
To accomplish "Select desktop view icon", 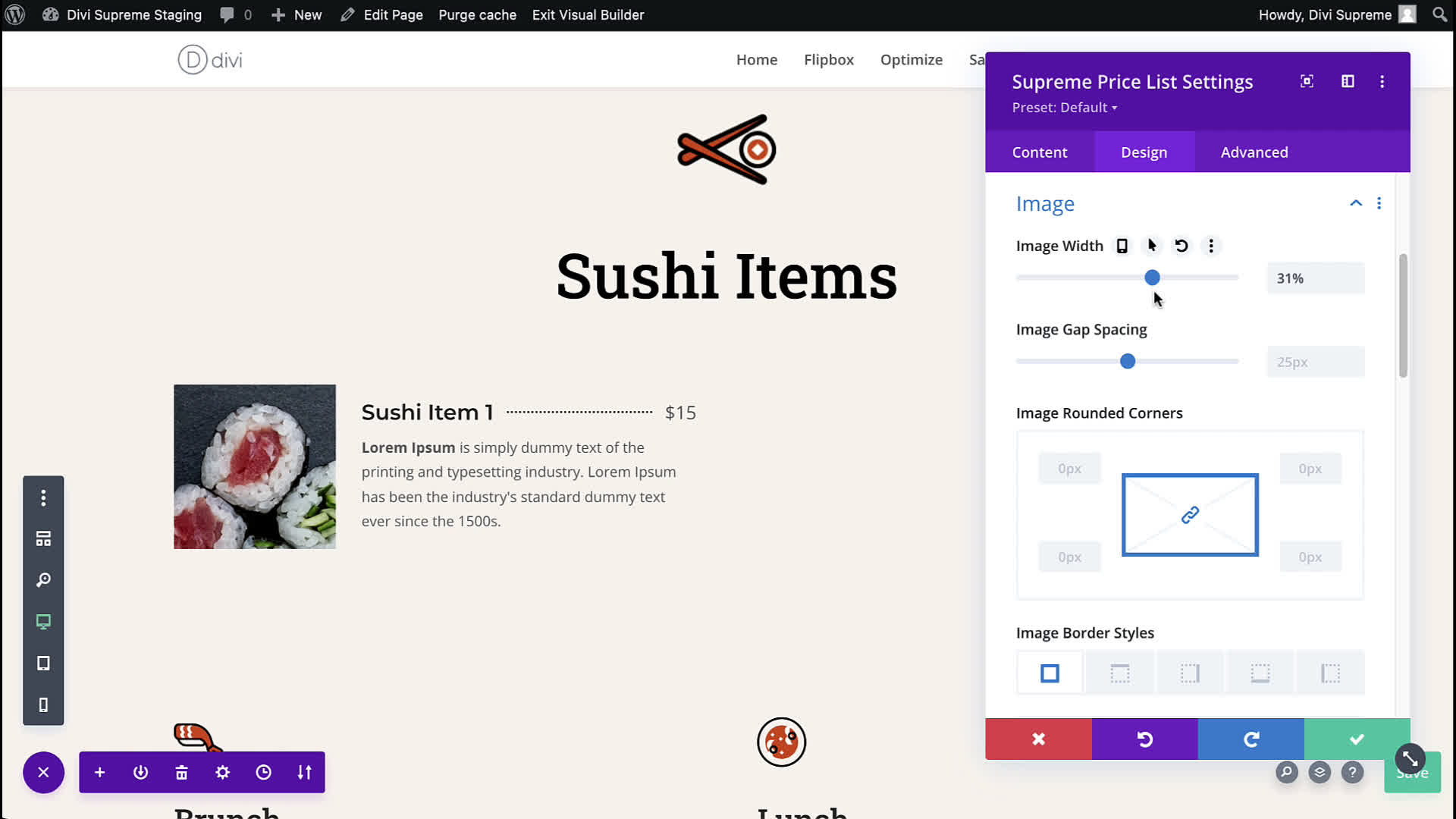I will (x=43, y=622).
